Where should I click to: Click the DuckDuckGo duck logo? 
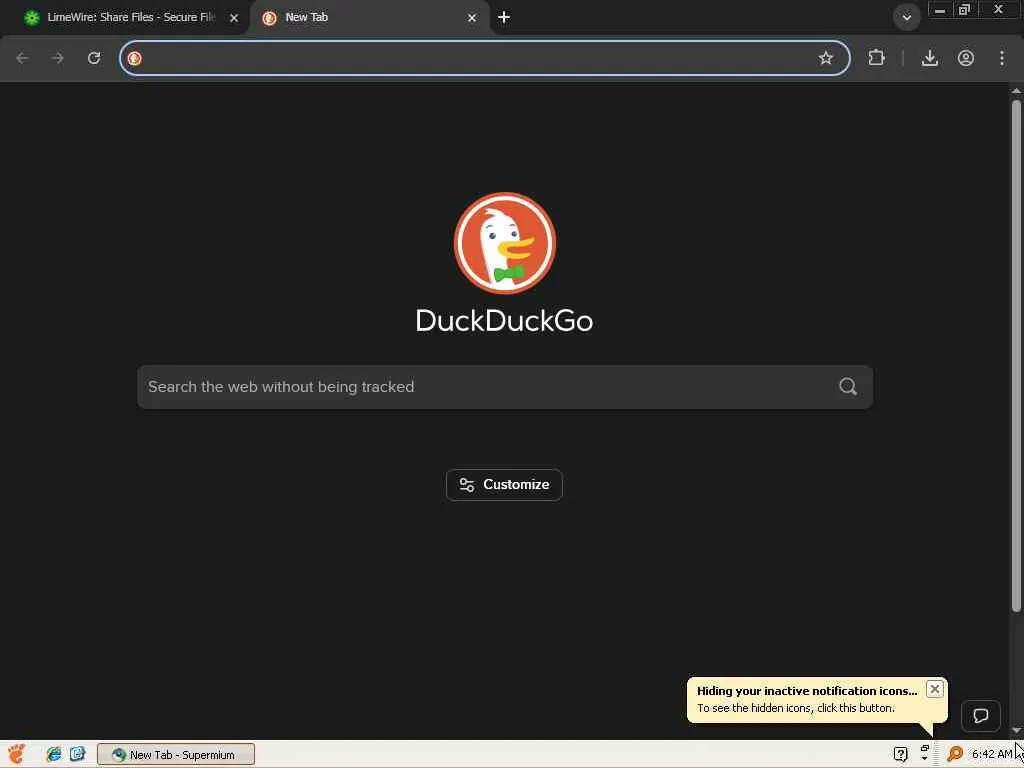click(x=505, y=243)
